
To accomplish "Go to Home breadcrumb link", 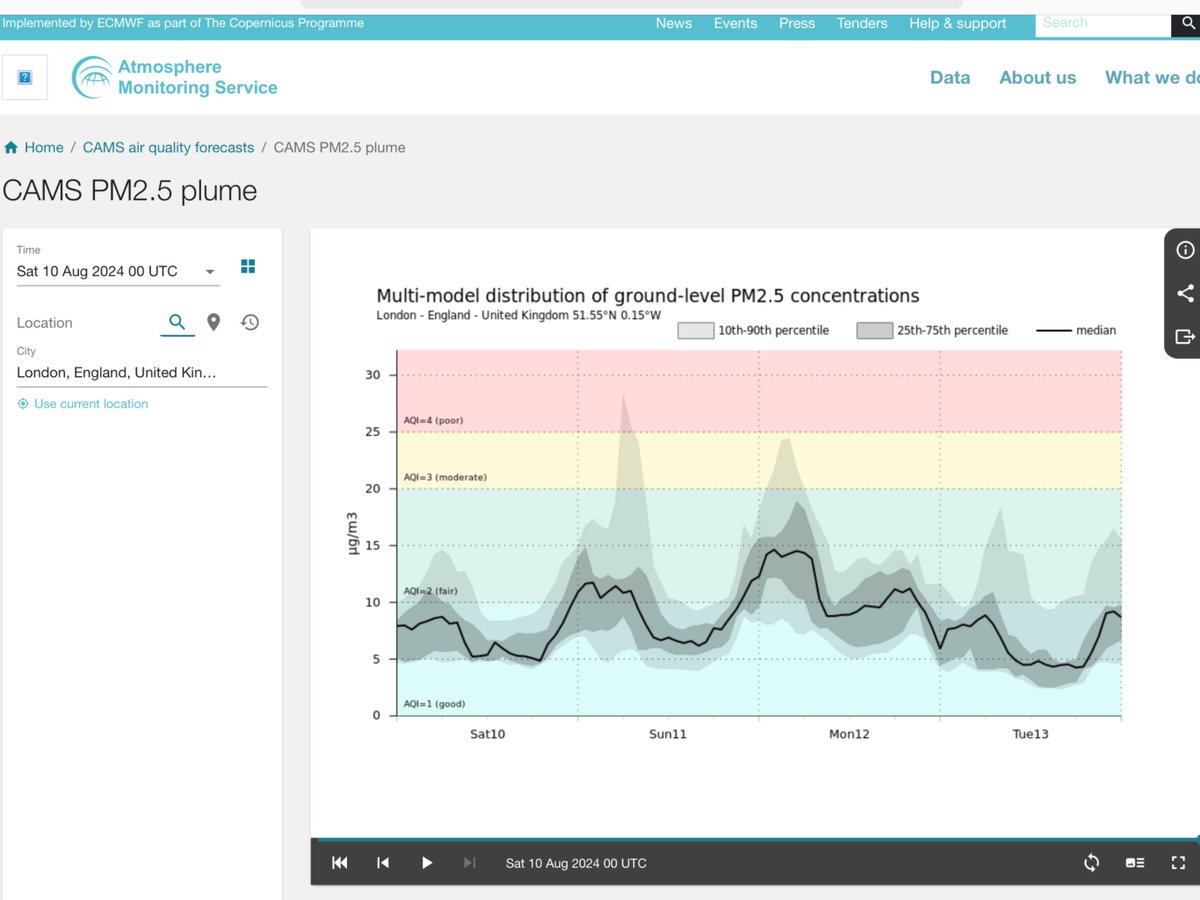I will point(44,147).
